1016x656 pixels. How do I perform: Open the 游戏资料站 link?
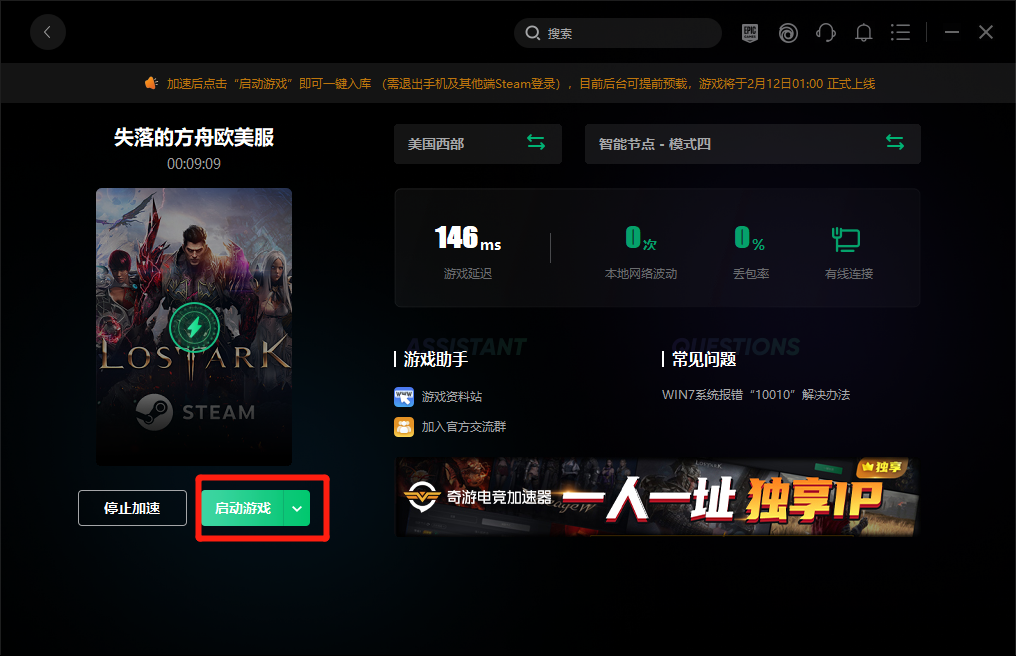click(x=452, y=397)
